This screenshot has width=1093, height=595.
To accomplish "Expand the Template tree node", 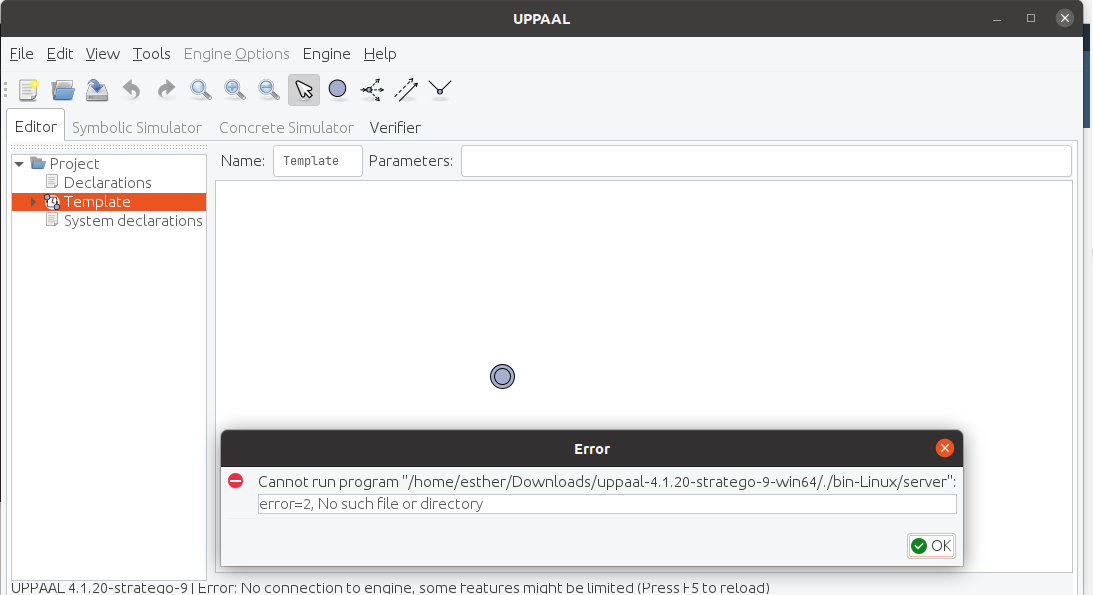I will [33, 201].
